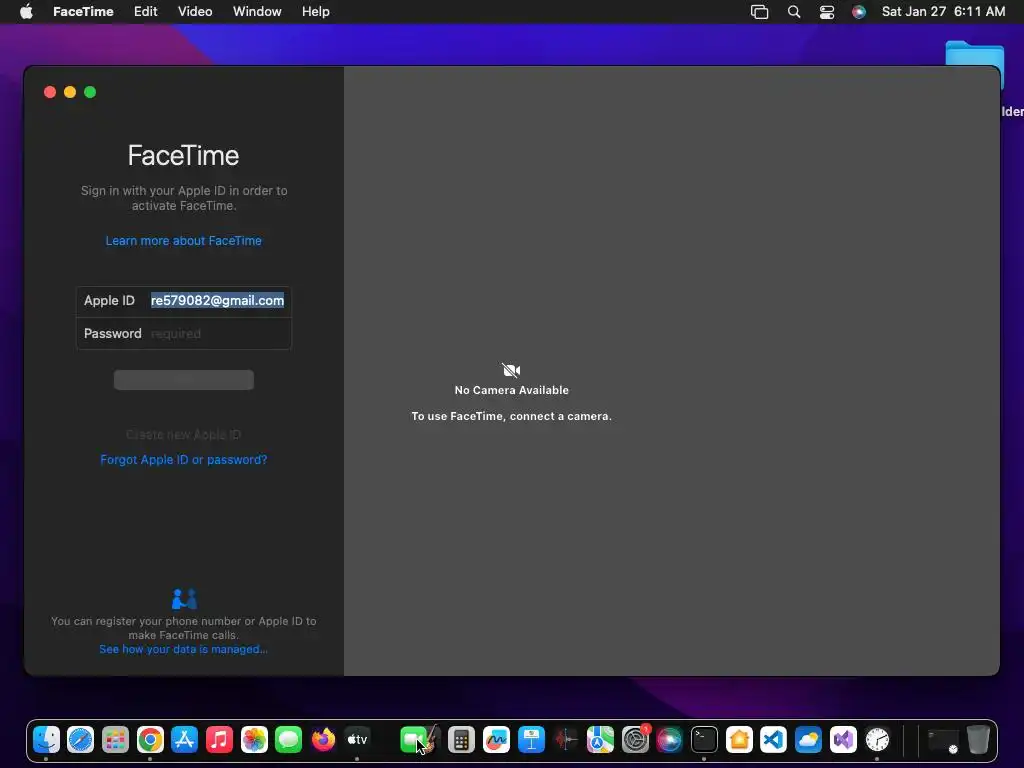The image size is (1024, 768).
Task: Open Keynote from the dock
Action: tap(531, 740)
